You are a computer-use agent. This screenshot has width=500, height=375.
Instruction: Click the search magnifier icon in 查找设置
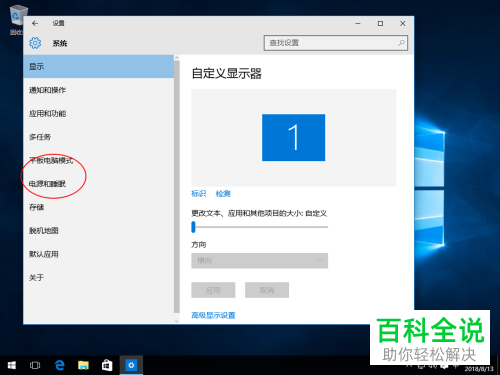click(401, 43)
